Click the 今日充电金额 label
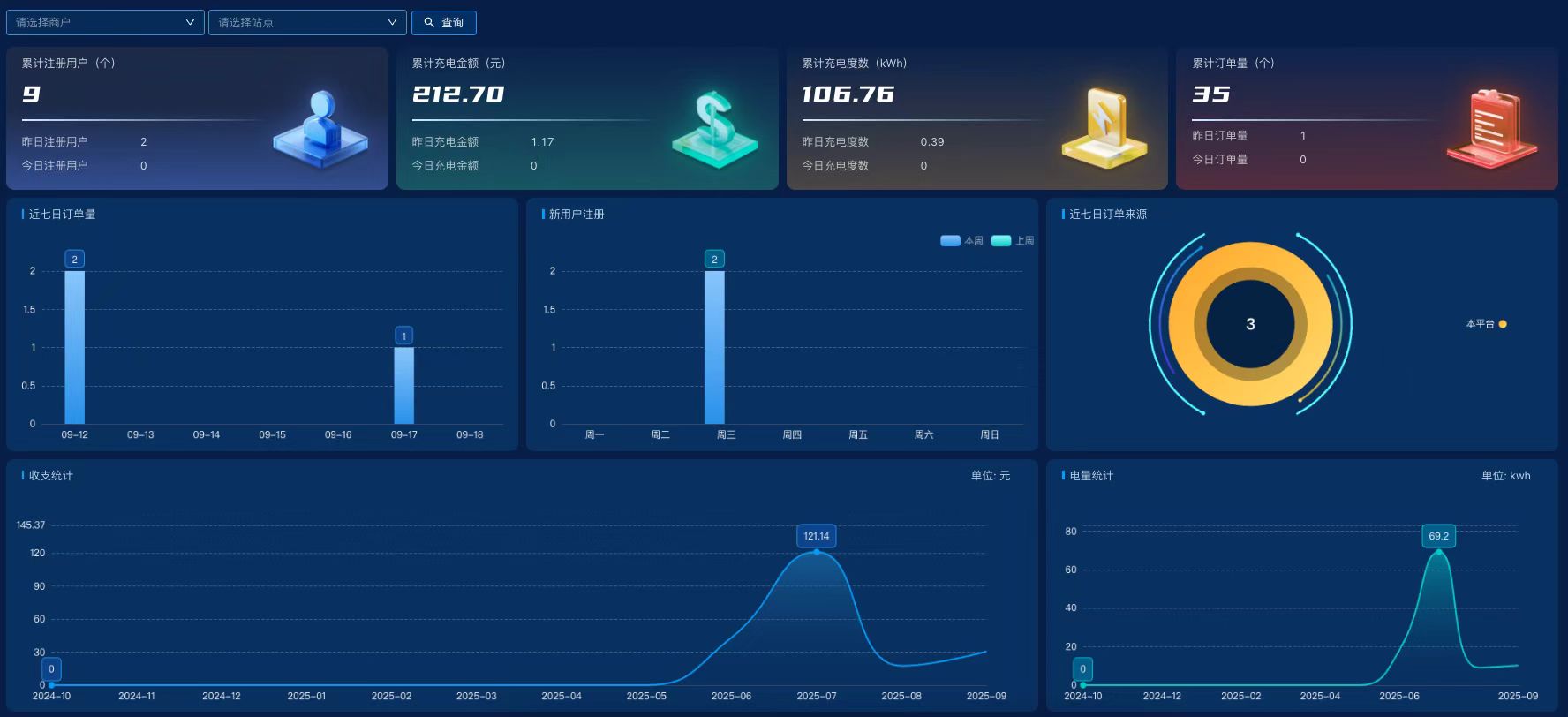Screen dimensions: 1568x717 pyautogui.click(x=445, y=166)
